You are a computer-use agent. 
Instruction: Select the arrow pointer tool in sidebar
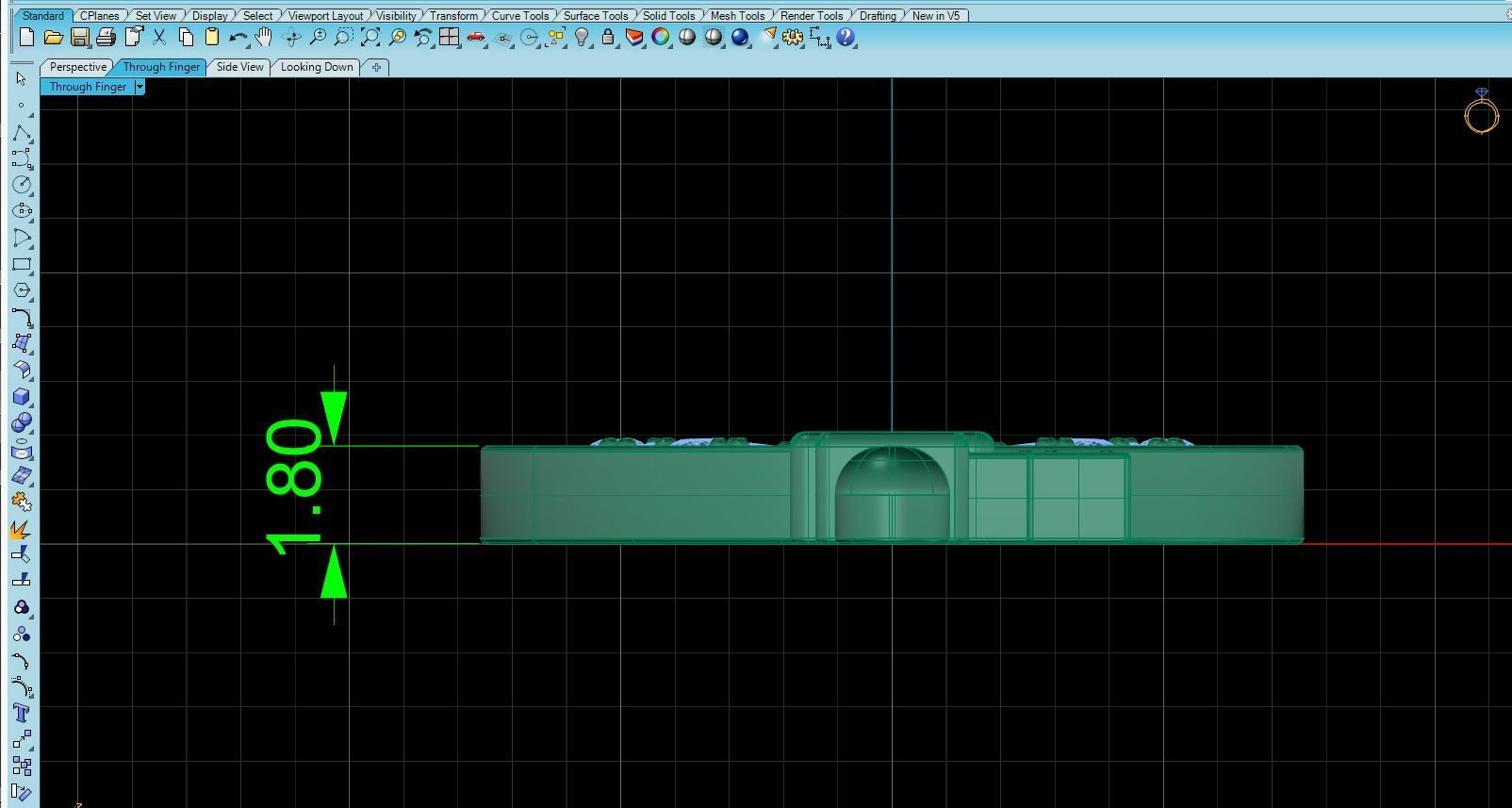22,79
